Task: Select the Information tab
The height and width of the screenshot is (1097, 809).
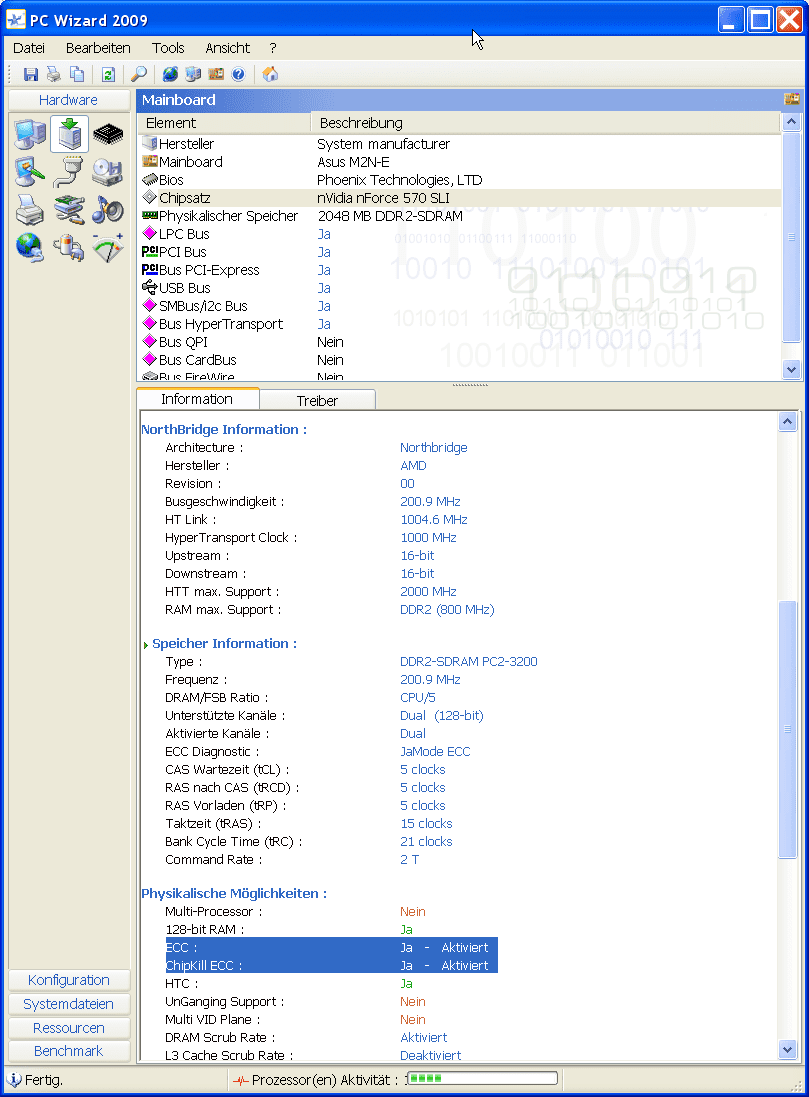Action: pos(197,399)
